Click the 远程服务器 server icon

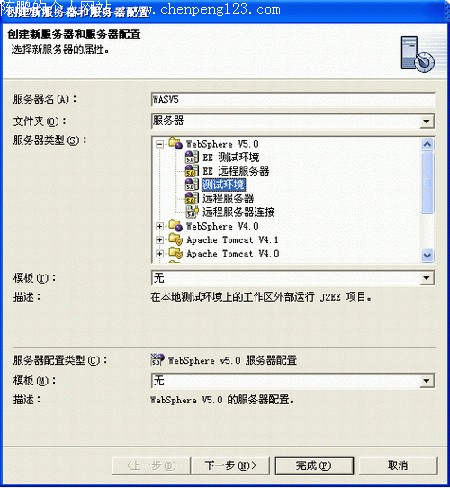[x=192, y=198]
